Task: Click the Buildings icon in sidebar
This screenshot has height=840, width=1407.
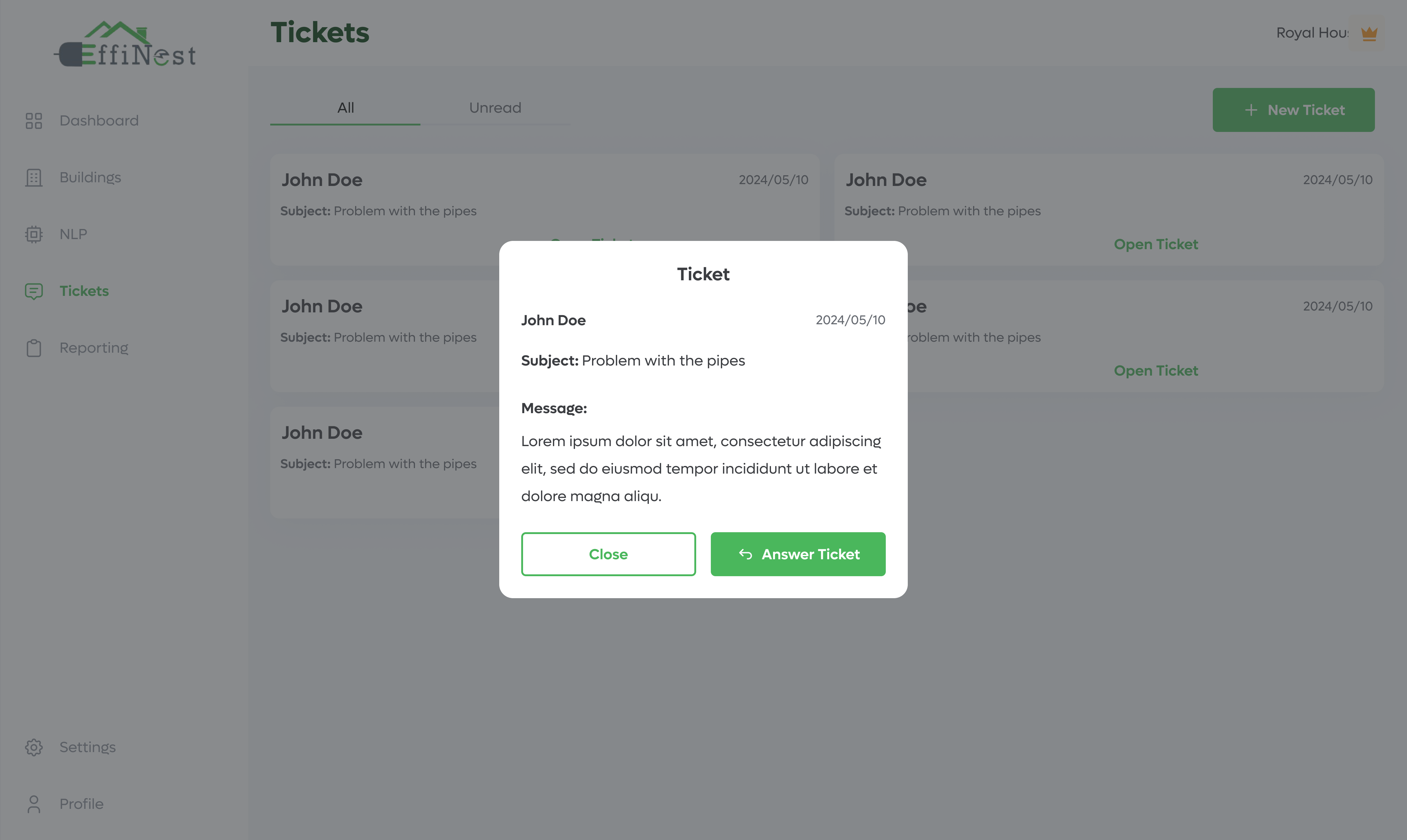Action: tap(34, 178)
